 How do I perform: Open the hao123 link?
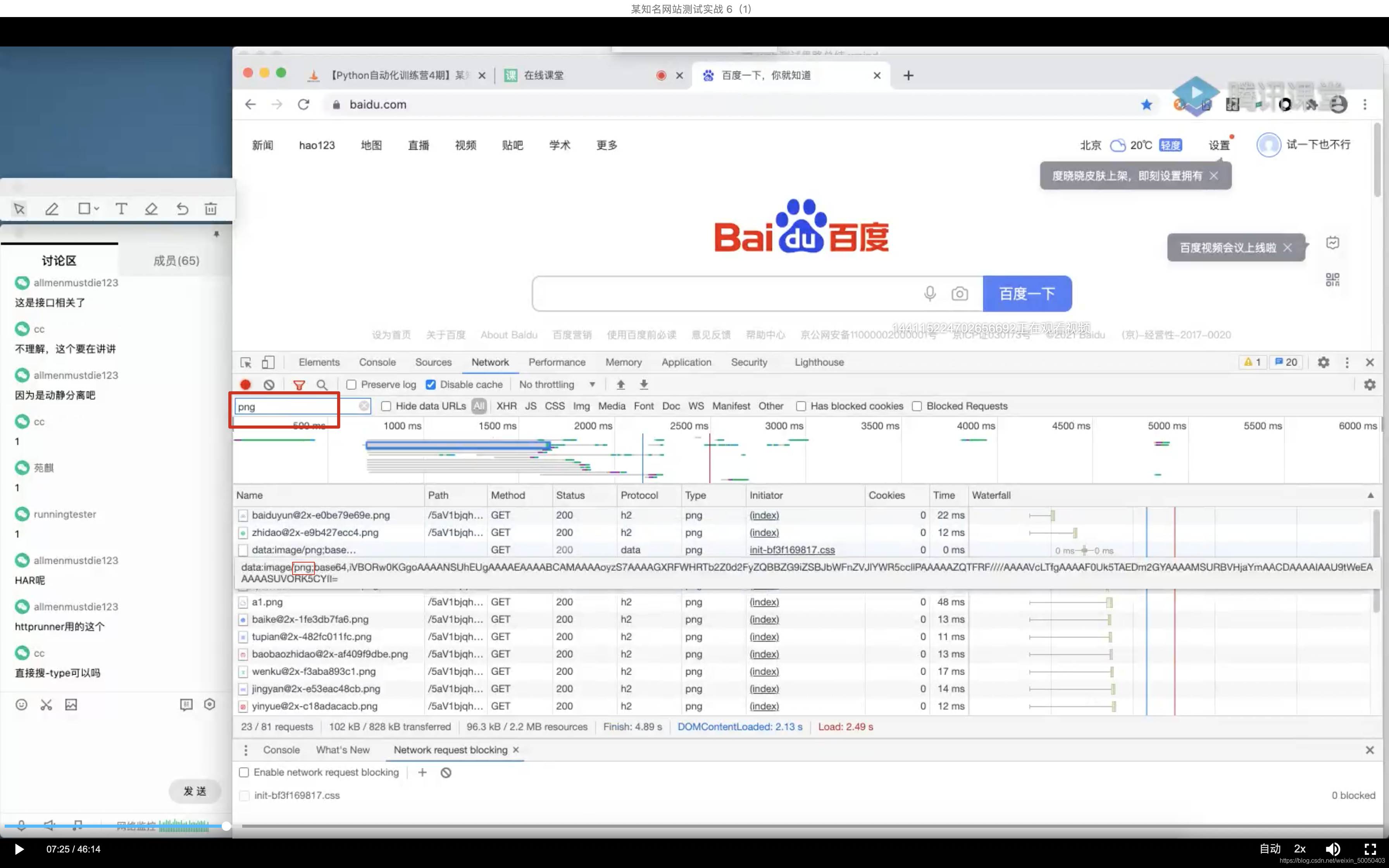tap(317, 145)
